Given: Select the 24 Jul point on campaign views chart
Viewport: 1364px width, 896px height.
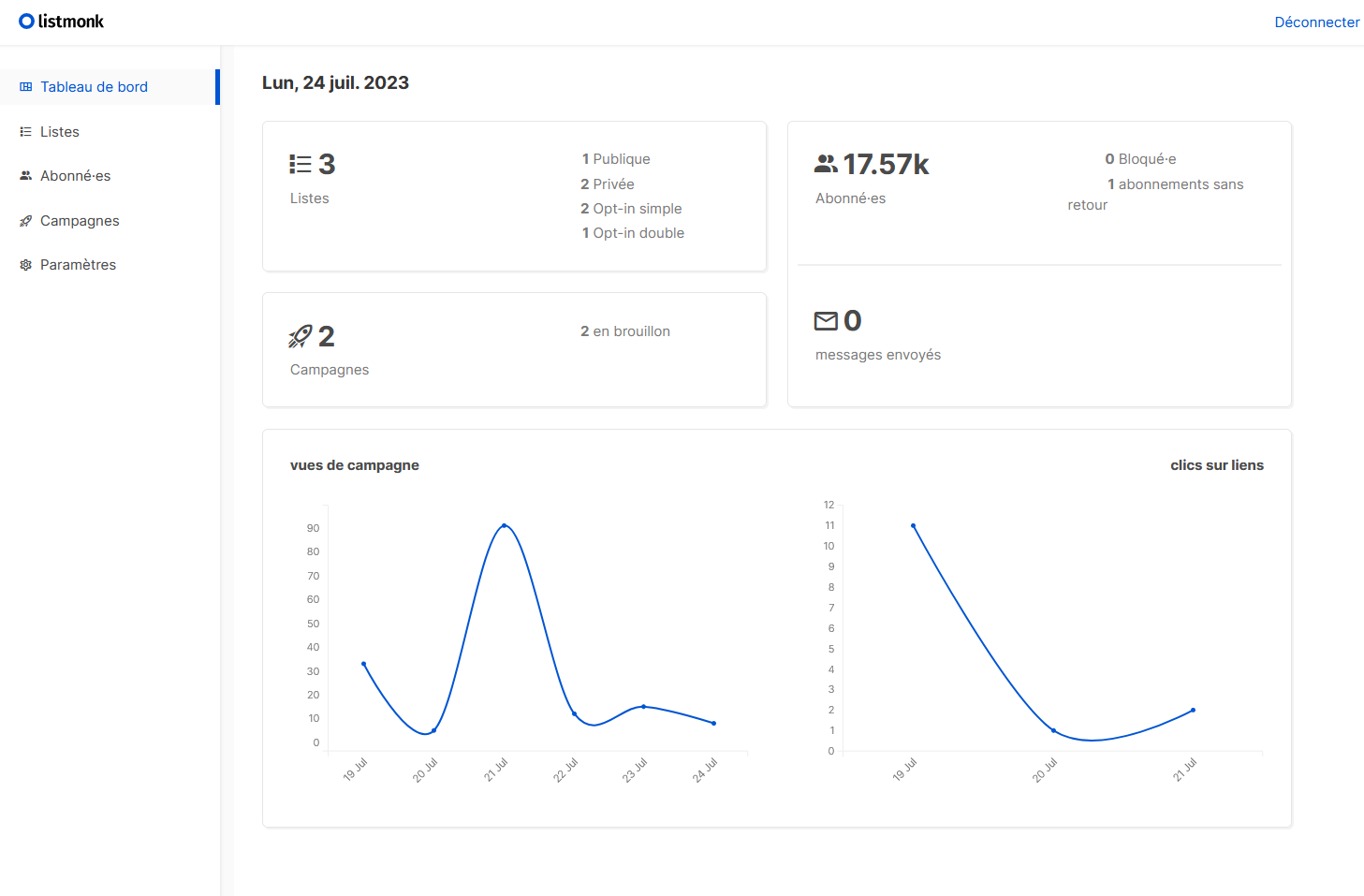Looking at the screenshot, I should 714,723.
